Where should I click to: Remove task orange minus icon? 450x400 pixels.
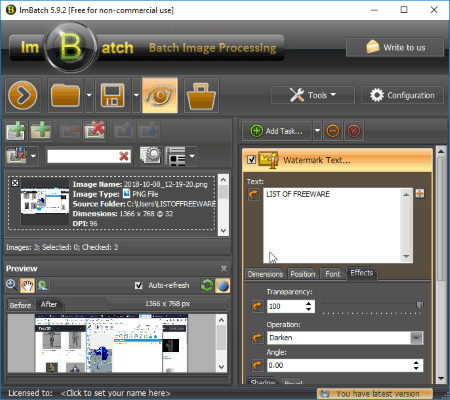tap(333, 131)
